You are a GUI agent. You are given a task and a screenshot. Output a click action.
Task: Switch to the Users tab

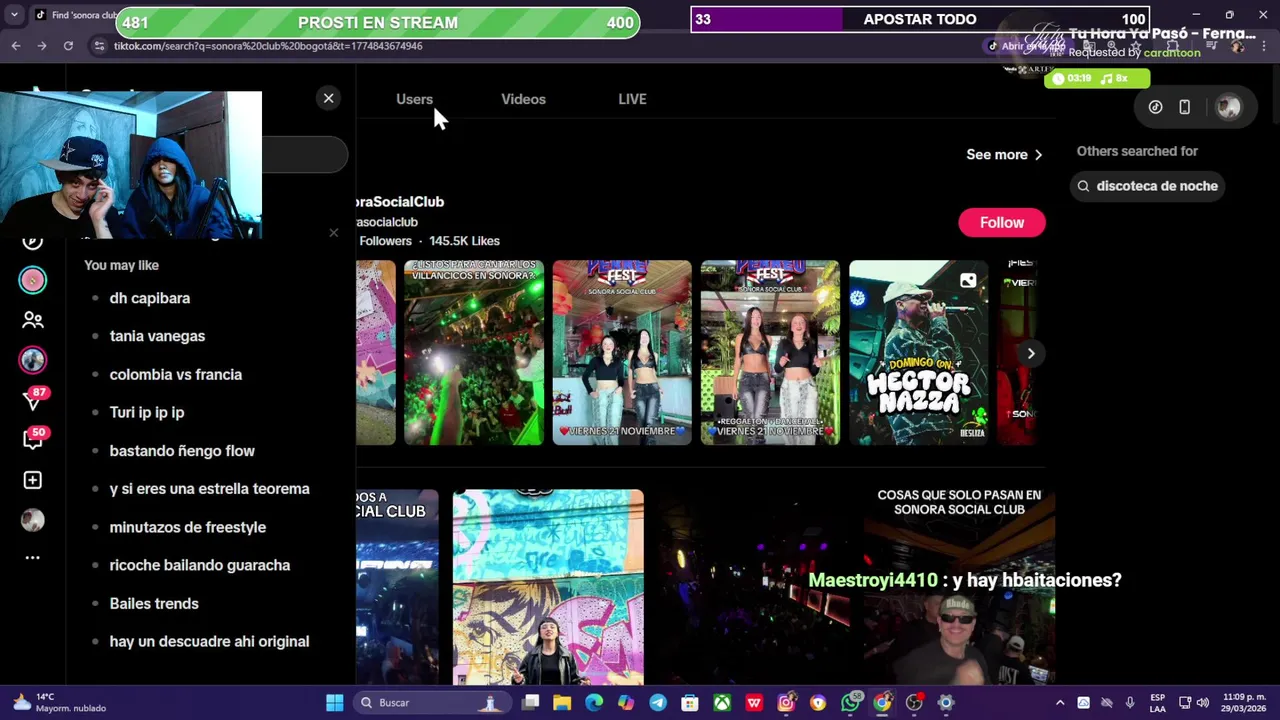(x=414, y=99)
